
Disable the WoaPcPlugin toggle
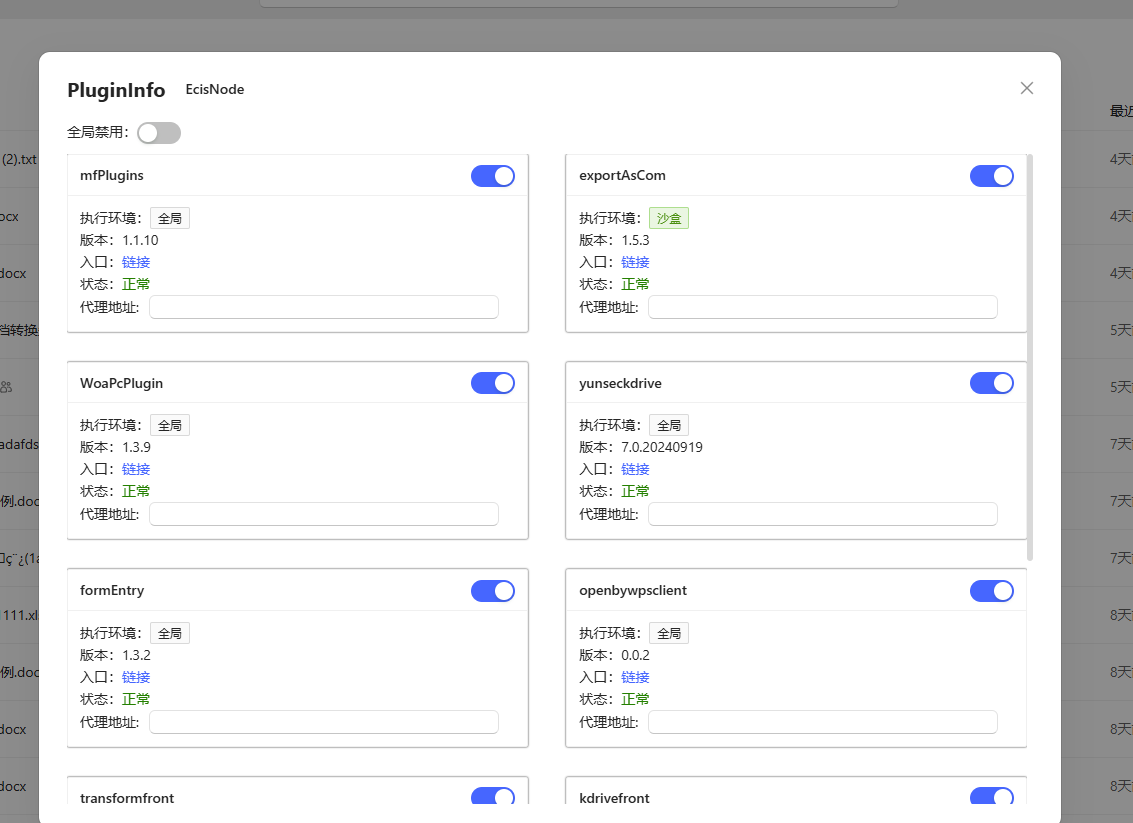[493, 383]
